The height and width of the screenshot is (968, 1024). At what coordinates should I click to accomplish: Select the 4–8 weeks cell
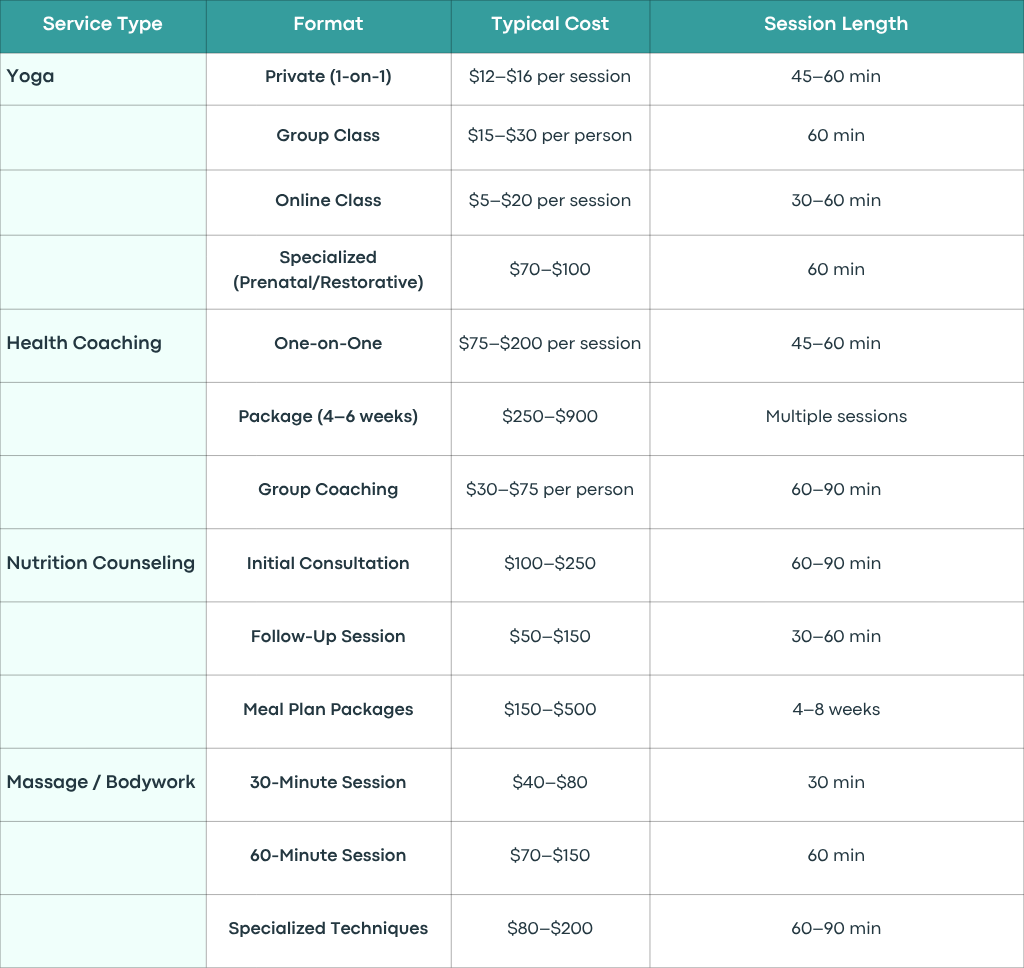(837, 711)
